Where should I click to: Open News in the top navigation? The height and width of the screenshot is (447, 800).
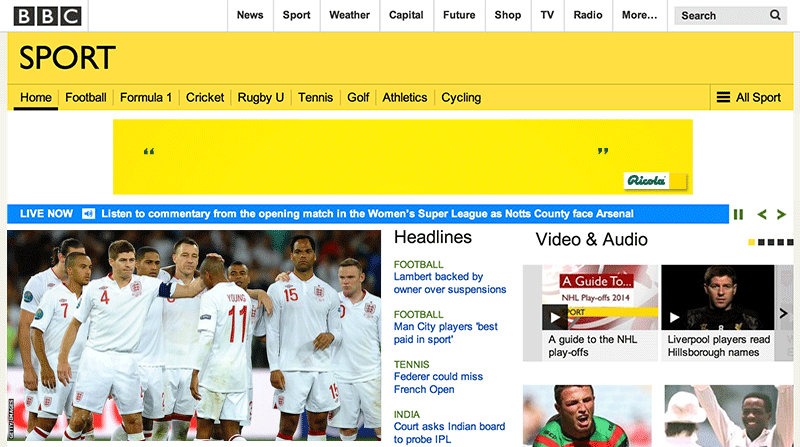tap(250, 15)
